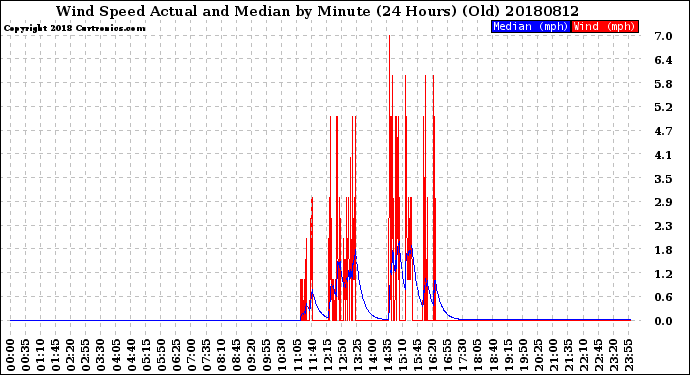Click the 18:05 time axis label
Viewport: 690px width, 375px height.
[478, 355]
